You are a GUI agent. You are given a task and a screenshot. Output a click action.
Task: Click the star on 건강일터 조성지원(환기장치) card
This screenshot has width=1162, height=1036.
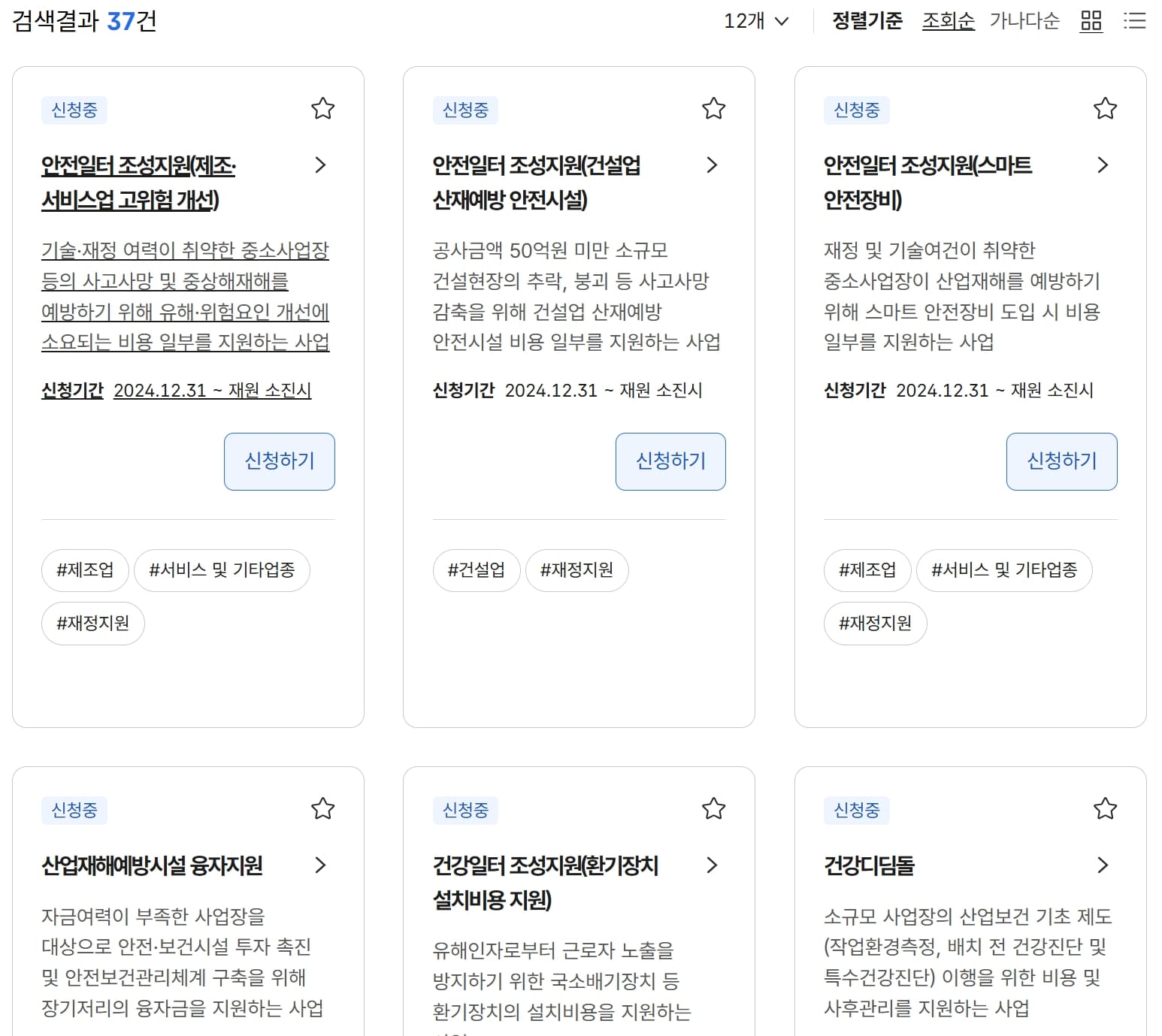tap(713, 809)
